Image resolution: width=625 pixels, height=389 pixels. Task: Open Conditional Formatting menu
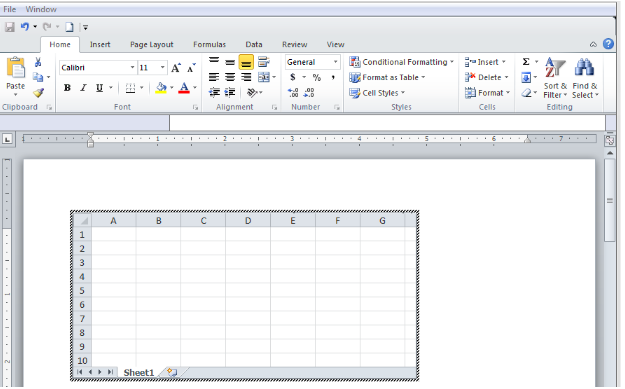pyautogui.click(x=401, y=62)
